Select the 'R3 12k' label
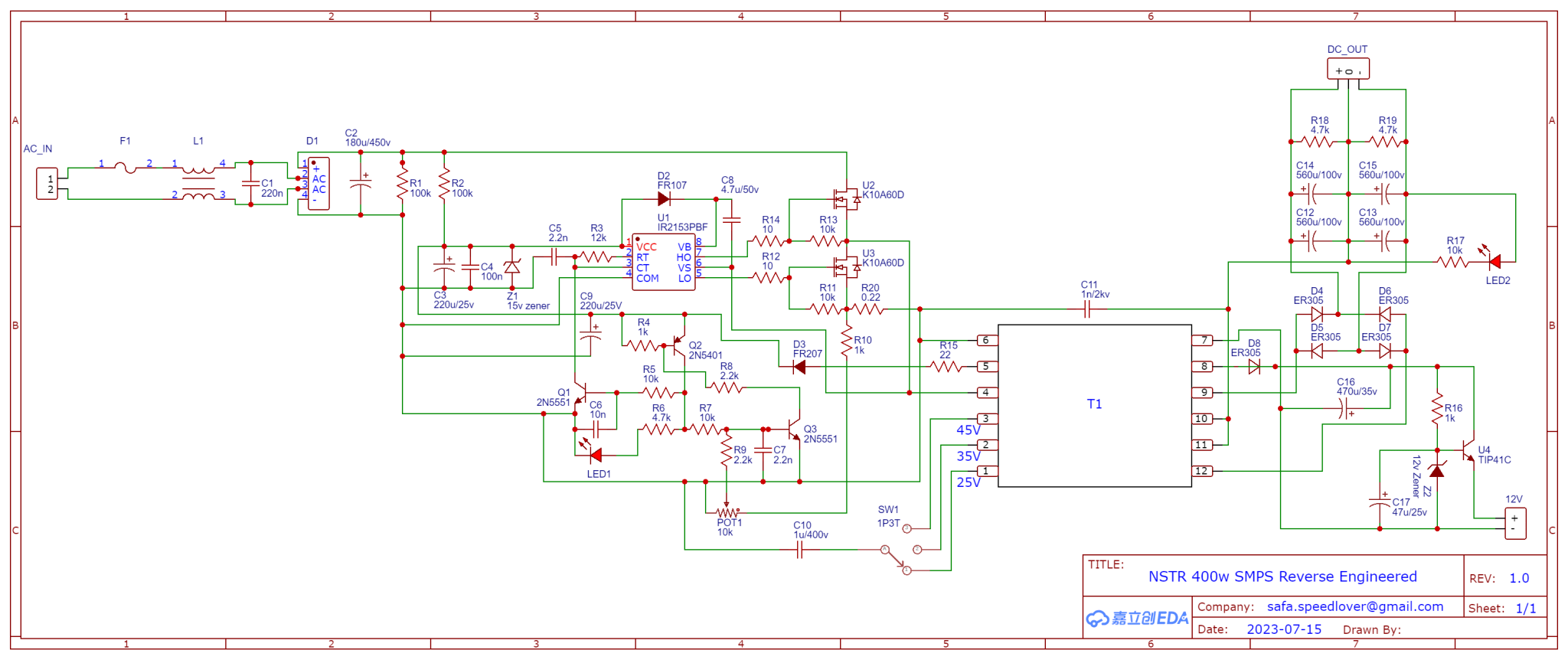 click(598, 233)
